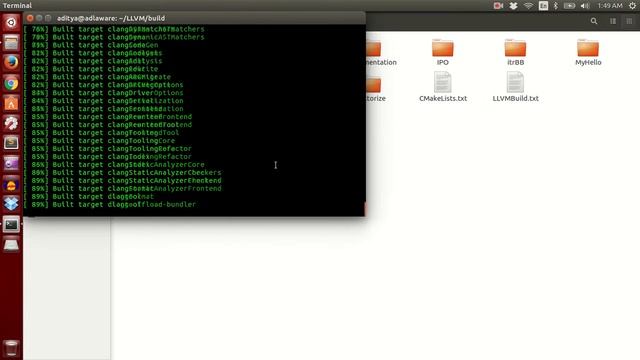Screen dimensions: 640x360
Task: Select the Terminal icon in the dock
Action: click(11, 224)
